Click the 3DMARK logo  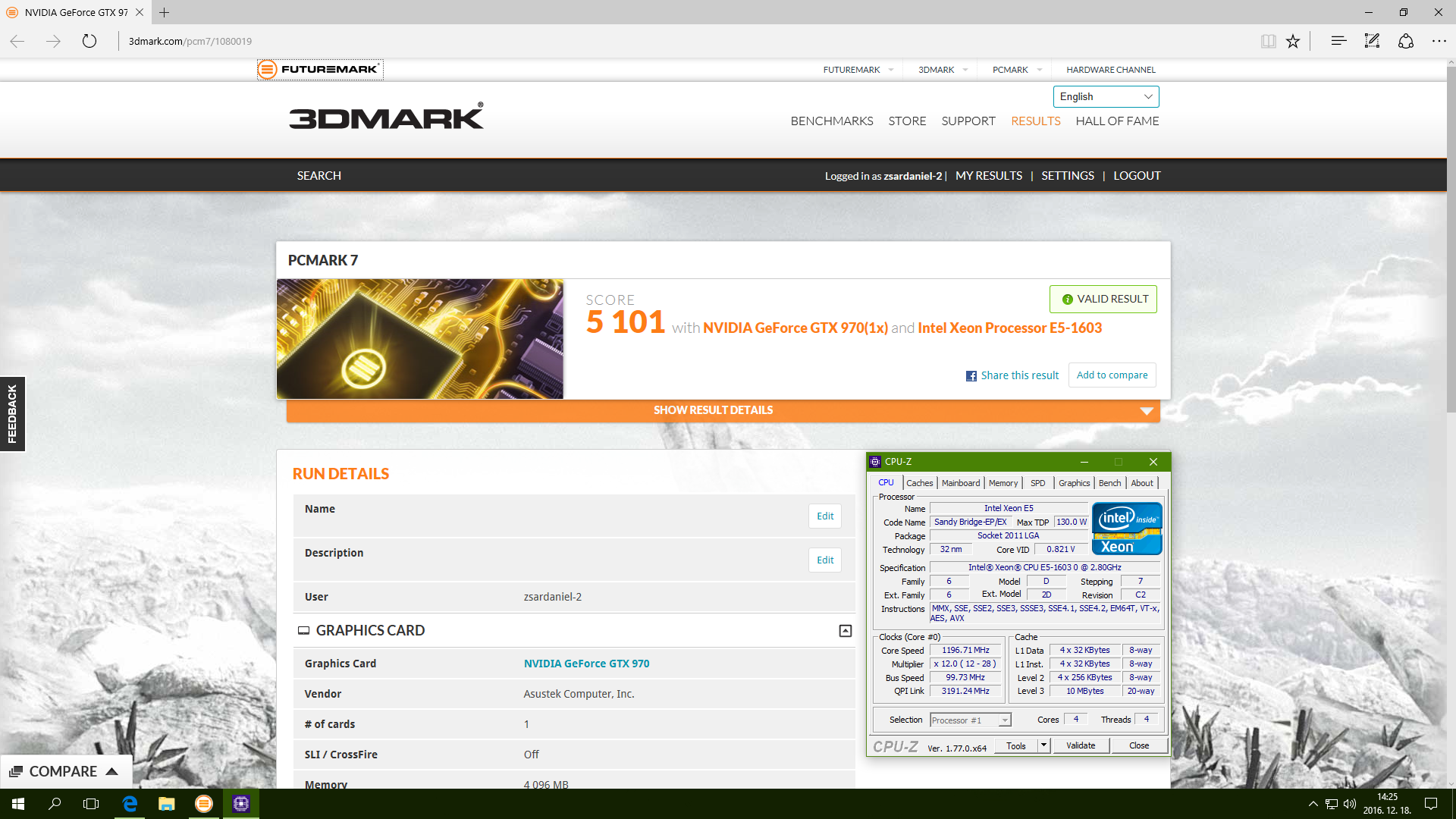point(386,116)
